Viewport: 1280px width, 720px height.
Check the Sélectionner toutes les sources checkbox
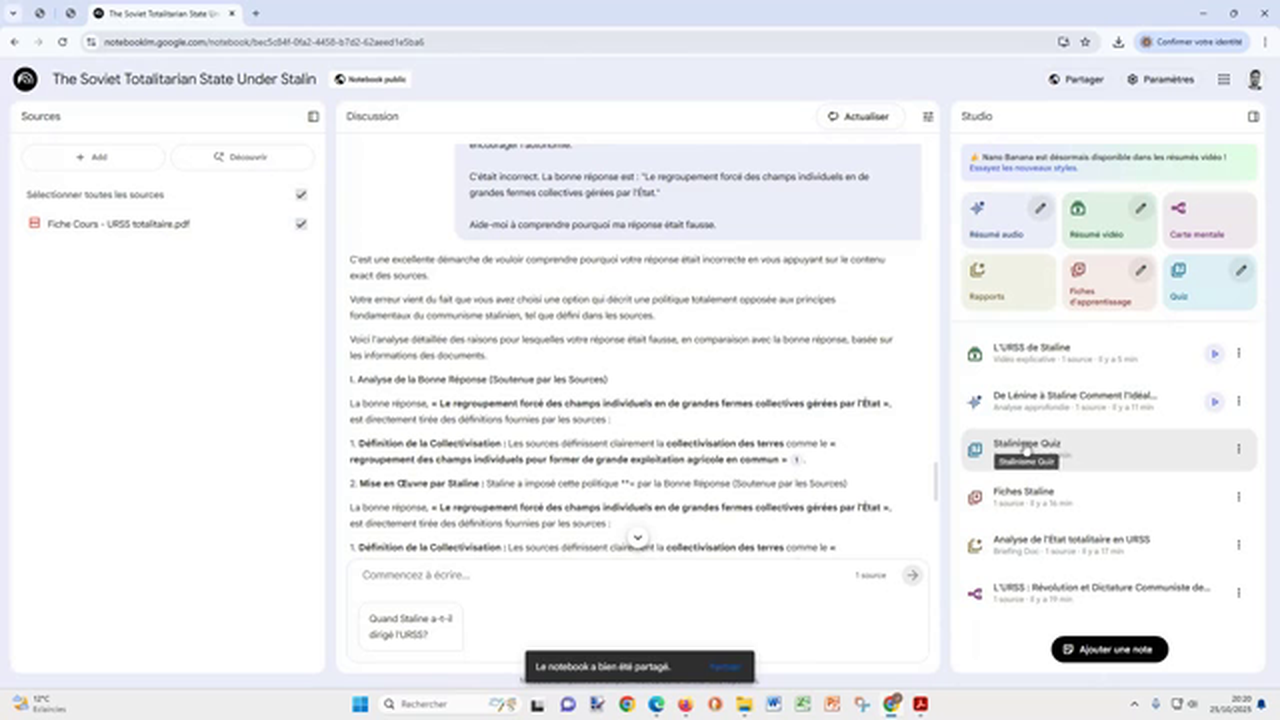point(301,194)
